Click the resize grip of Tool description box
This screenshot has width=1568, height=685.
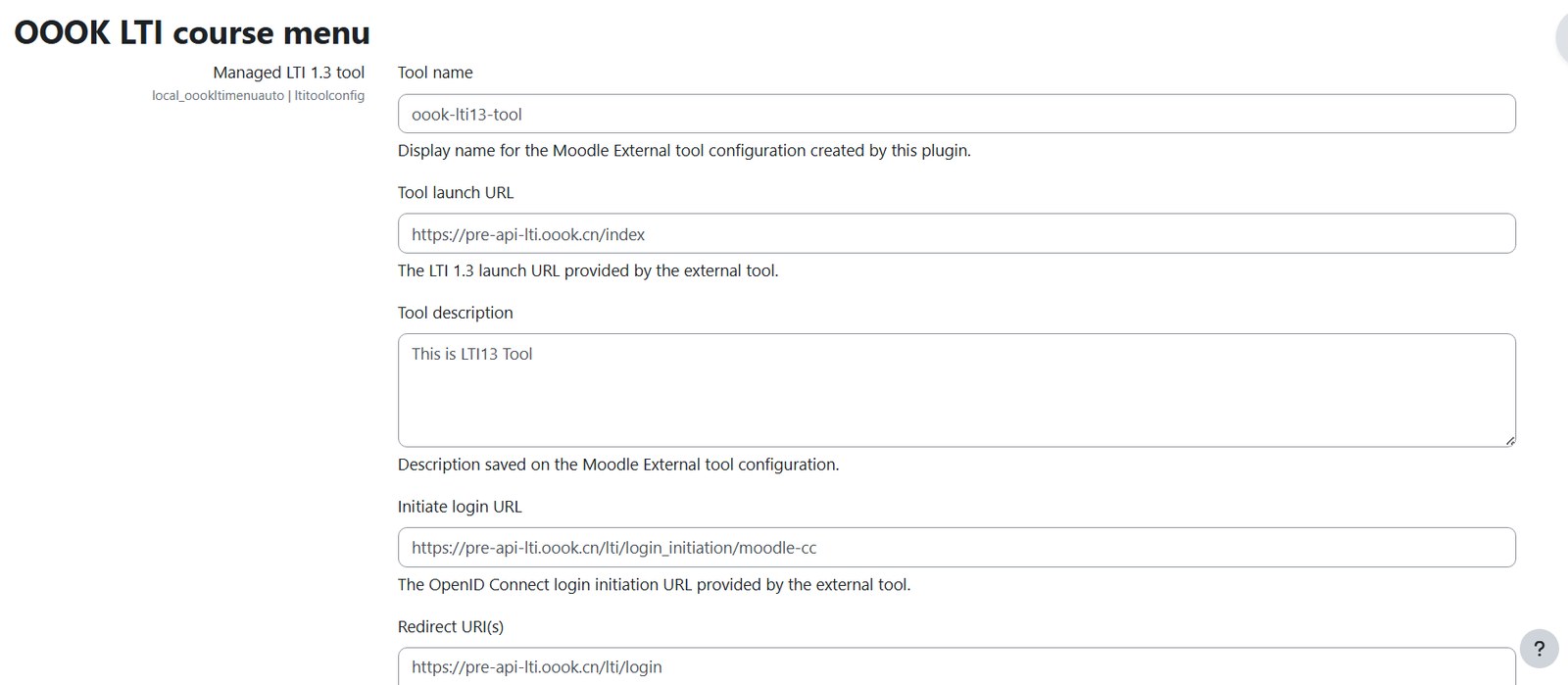click(x=1509, y=440)
